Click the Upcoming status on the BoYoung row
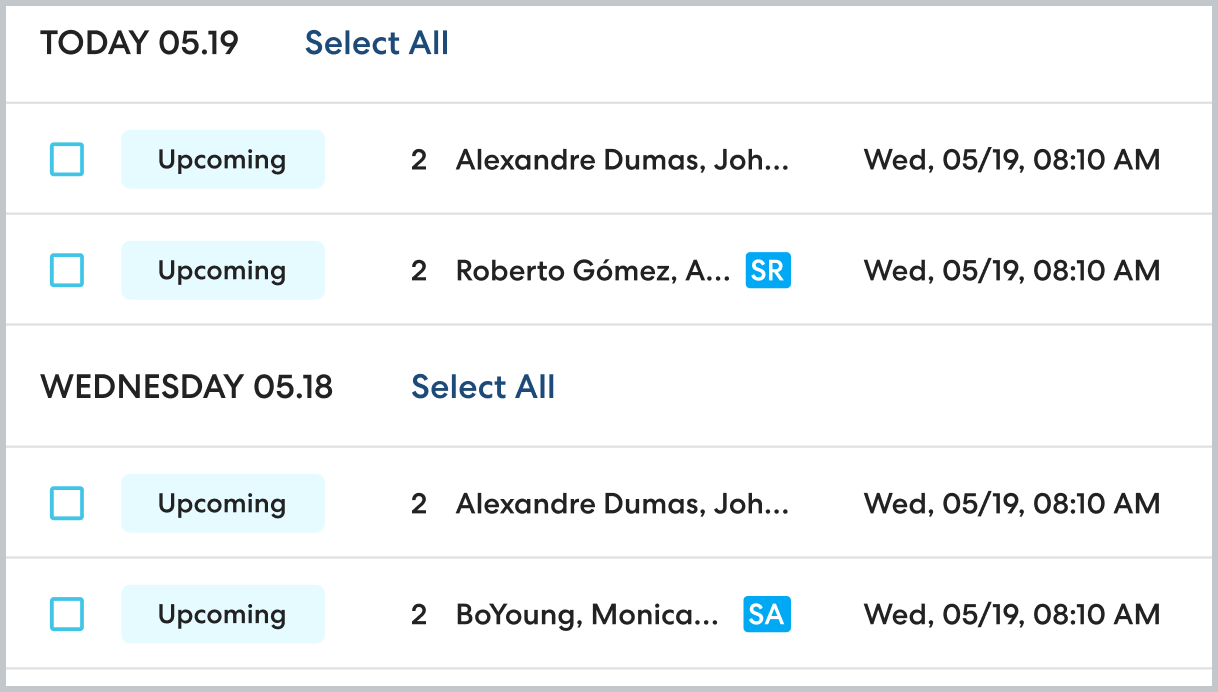 (222, 614)
